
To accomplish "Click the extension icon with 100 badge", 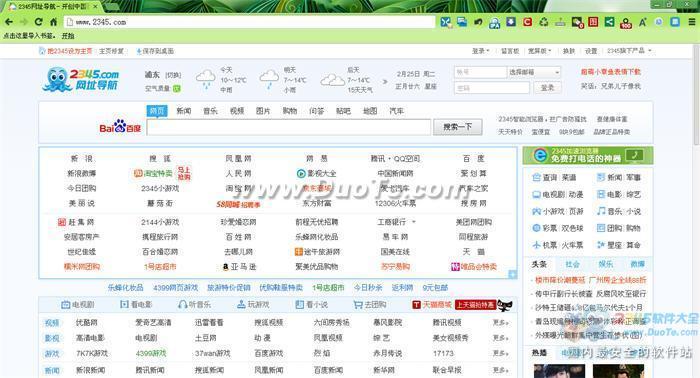I will (x=626, y=23).
